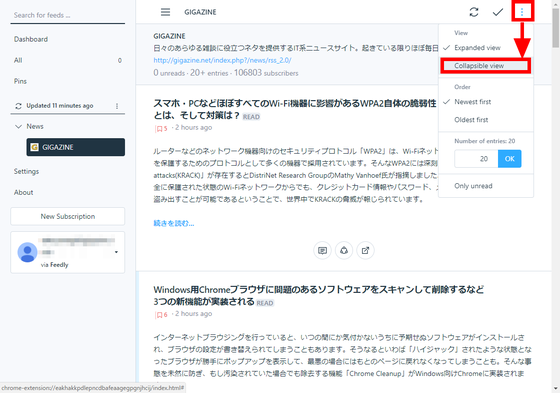Click the New Subscription button
The height and width of the screenshot is (393, 560).
68,217
